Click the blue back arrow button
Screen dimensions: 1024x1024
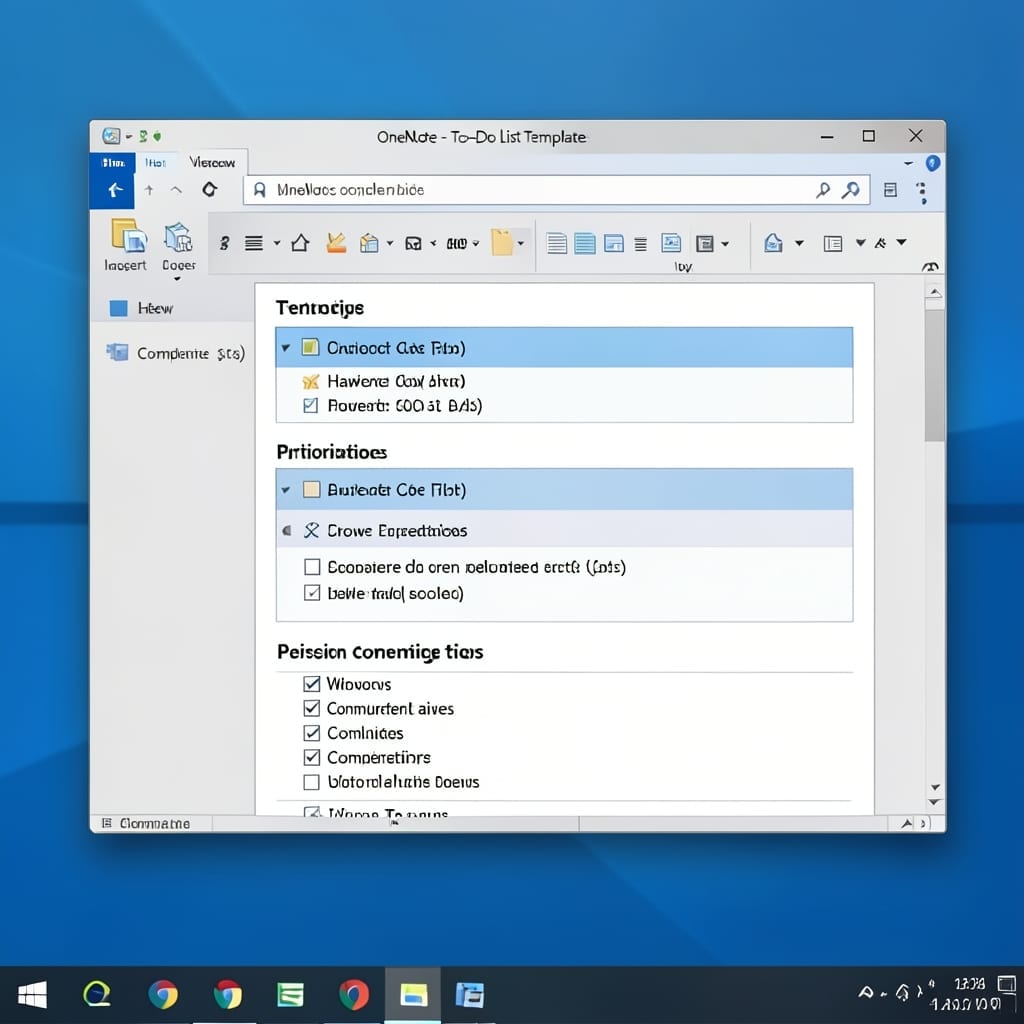coord(114,190)
